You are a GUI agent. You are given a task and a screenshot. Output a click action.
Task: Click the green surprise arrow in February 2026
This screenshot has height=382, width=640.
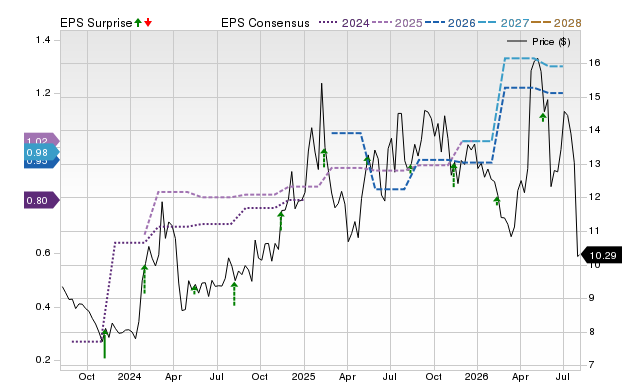(497, 201)
